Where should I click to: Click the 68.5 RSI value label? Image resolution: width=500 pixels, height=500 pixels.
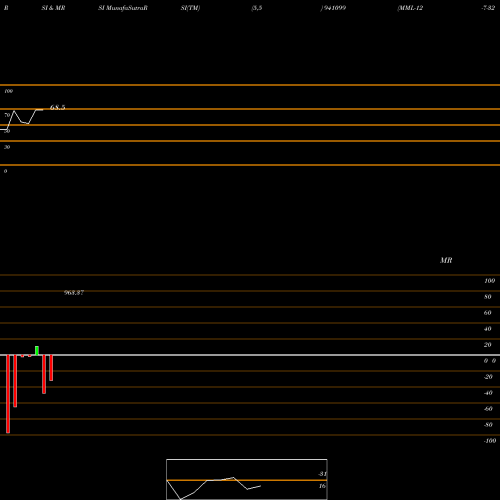click(x=57, y=107)
